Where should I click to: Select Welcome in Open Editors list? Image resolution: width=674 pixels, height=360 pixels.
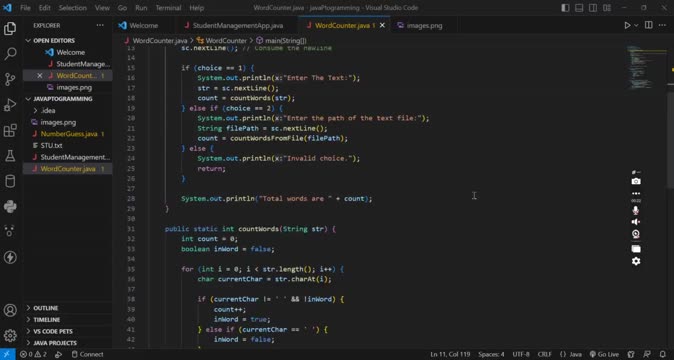coord(70,52)
